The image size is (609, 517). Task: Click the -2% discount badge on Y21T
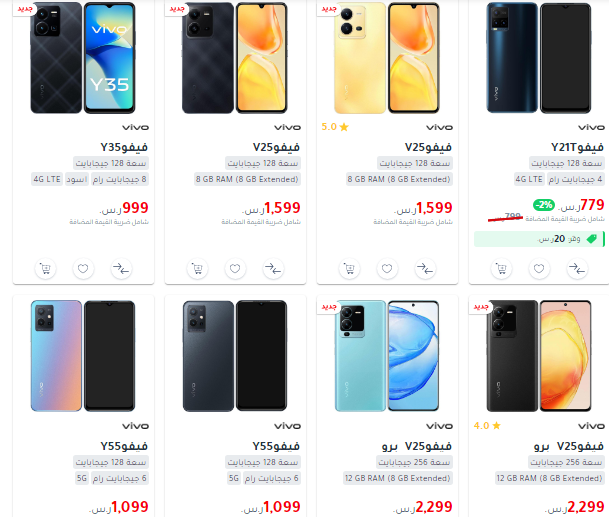544,205
